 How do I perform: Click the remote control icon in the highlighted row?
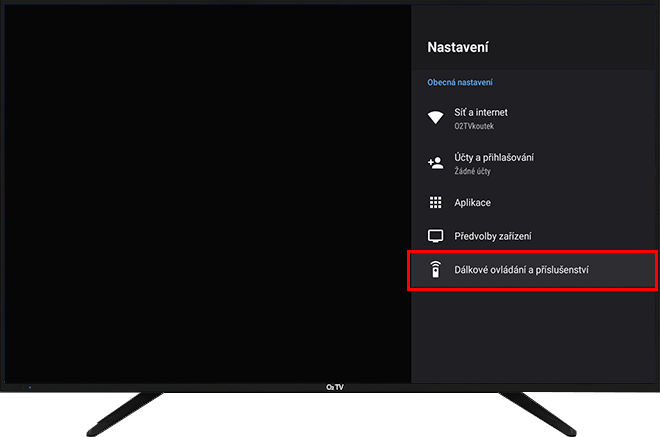(x=435, y=270)
